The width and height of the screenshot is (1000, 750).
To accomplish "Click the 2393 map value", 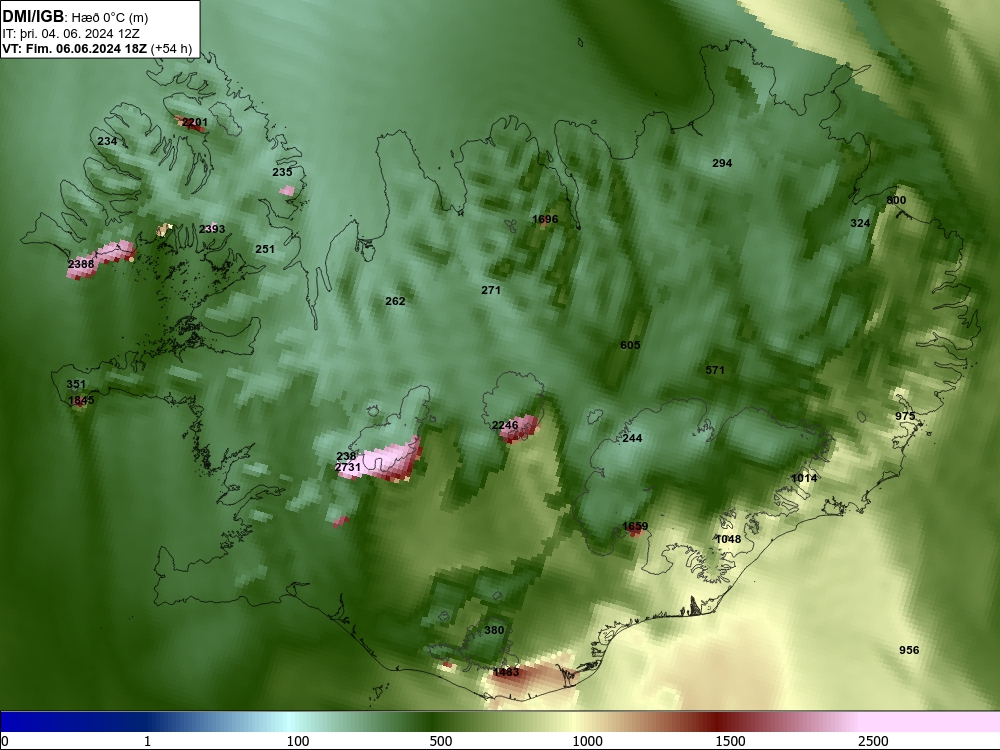I will tap(212, 229).
